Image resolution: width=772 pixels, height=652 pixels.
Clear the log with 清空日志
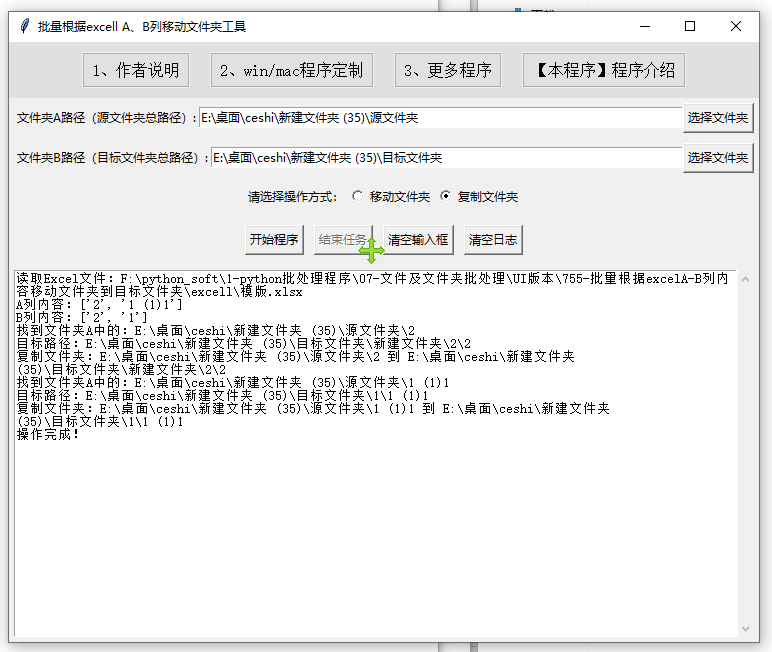point(493,240)
